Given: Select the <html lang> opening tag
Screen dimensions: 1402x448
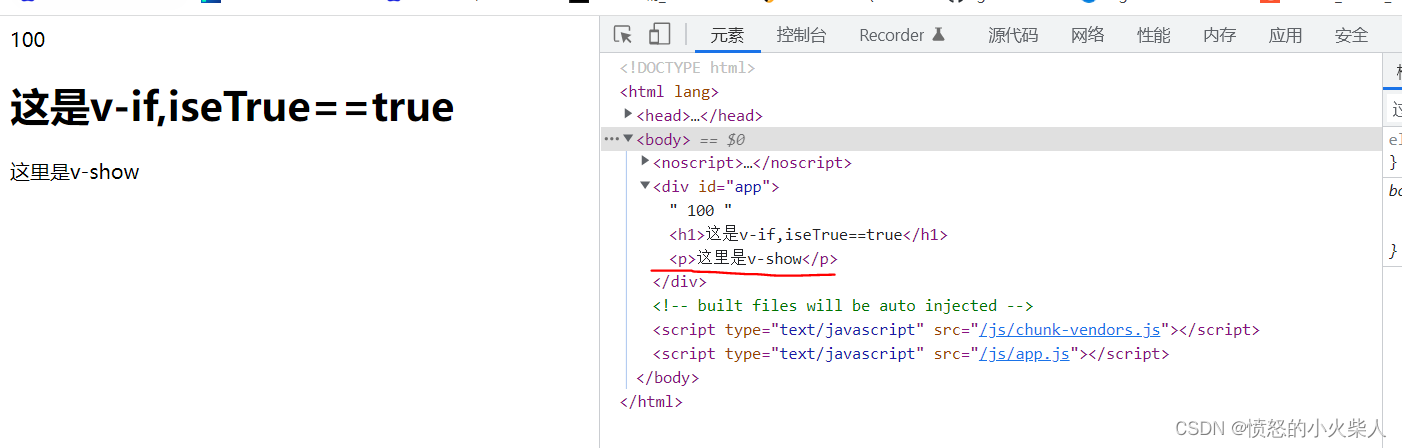Looking at the screenshot, I should pos(669,92).
